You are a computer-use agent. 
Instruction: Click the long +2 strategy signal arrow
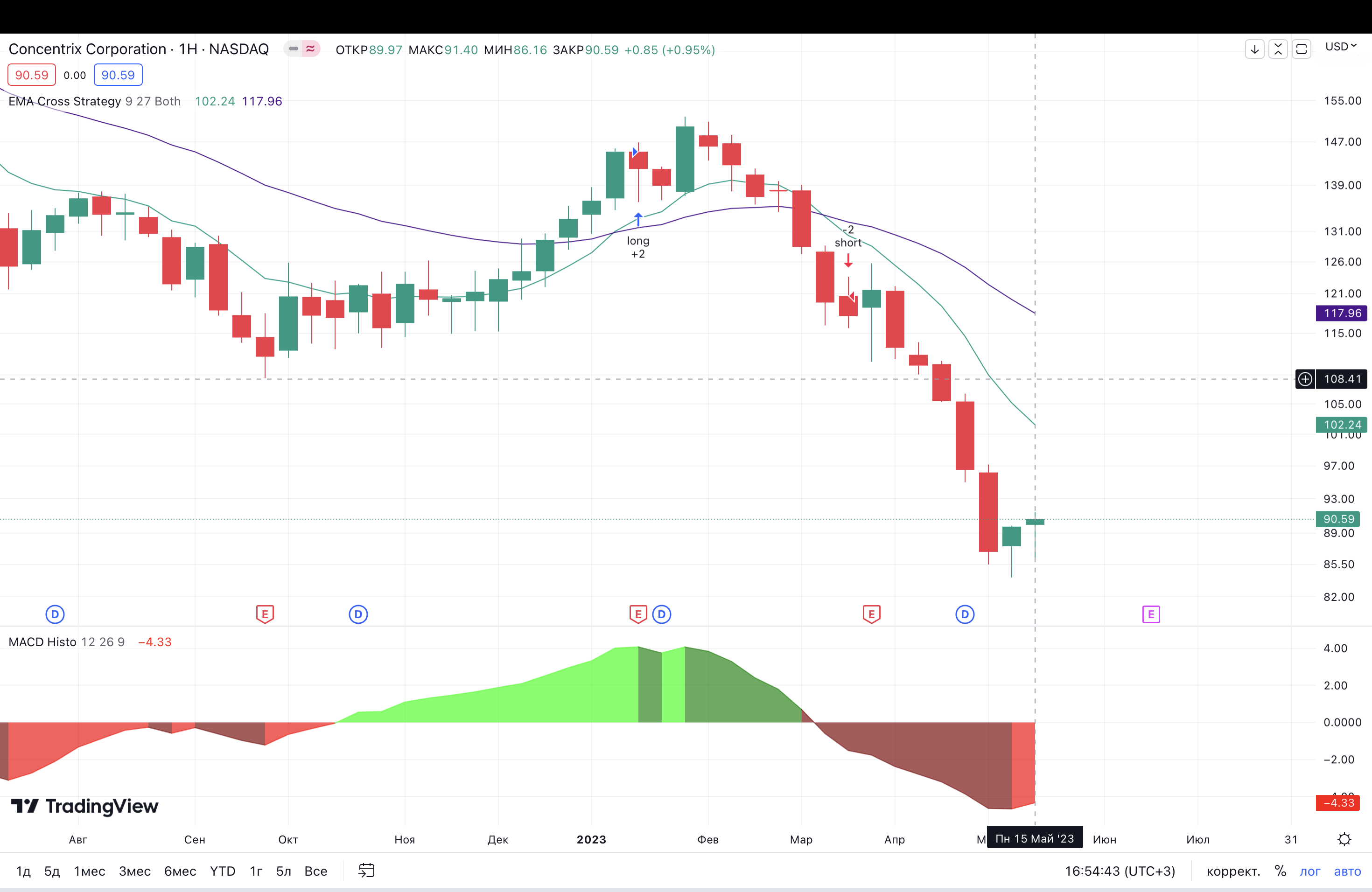[638, 220]
